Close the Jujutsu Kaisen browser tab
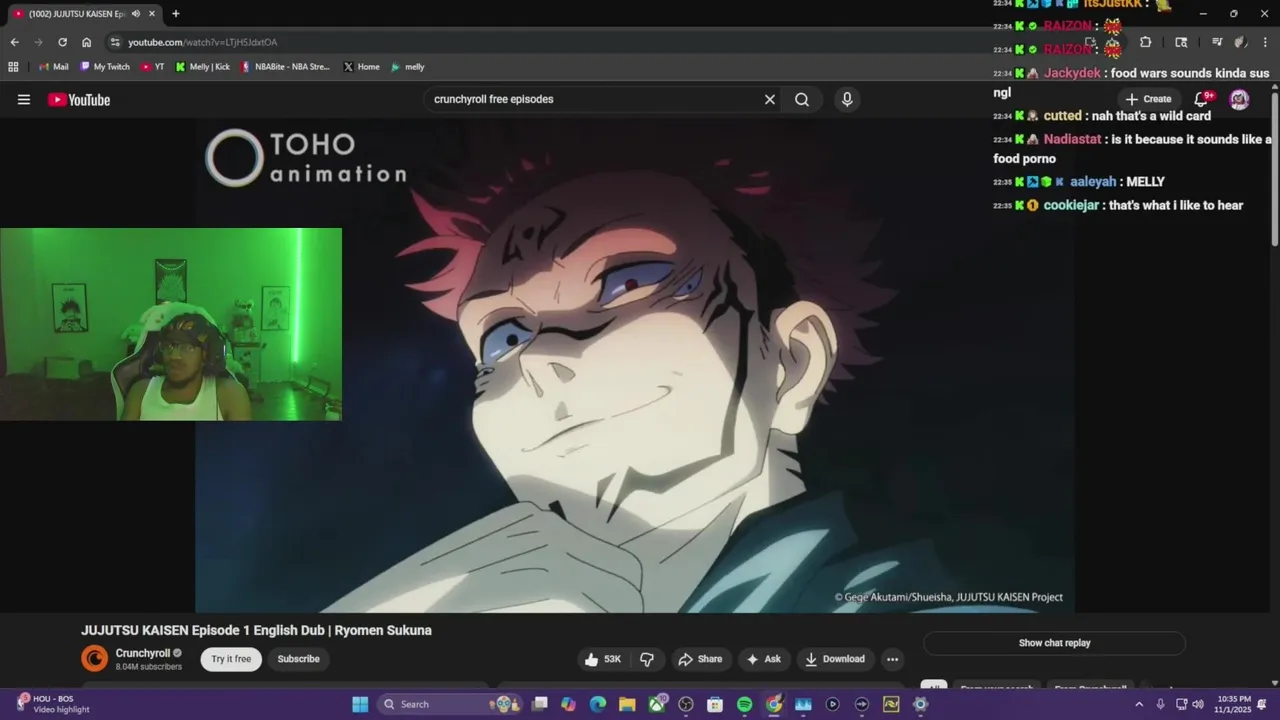This screenshot has width=1280, height=720. coord(152,14)
